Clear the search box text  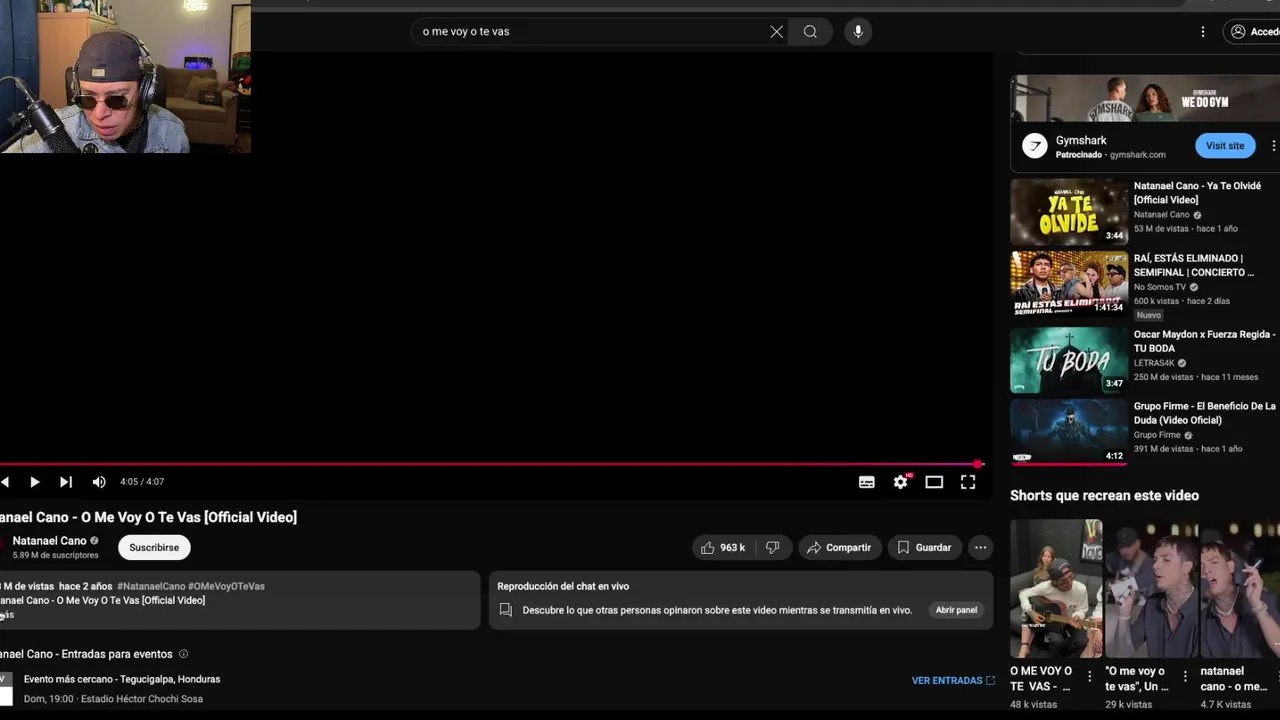[776, 31]
